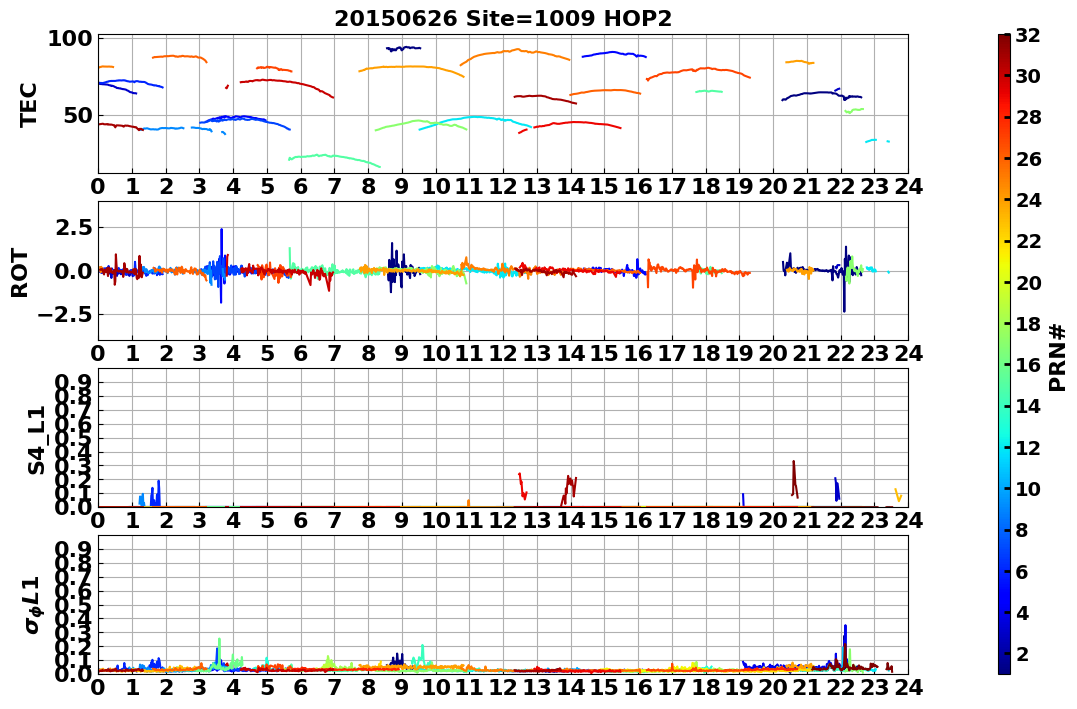This screenshot has width=1077, height=709.
Task: Click hour 9 tick under the σφL1 panel
Action: [402, 687]
